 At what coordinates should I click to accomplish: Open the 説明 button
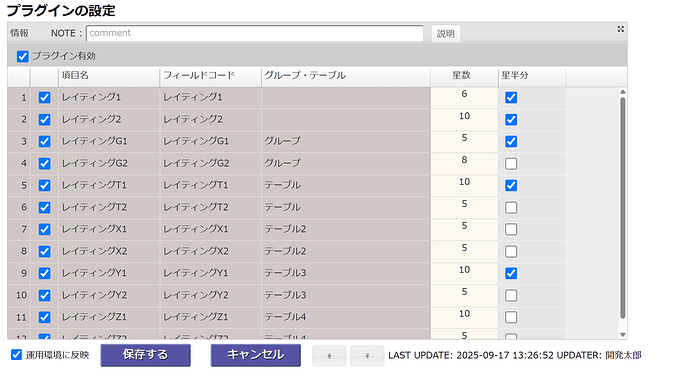click(446, 34)
